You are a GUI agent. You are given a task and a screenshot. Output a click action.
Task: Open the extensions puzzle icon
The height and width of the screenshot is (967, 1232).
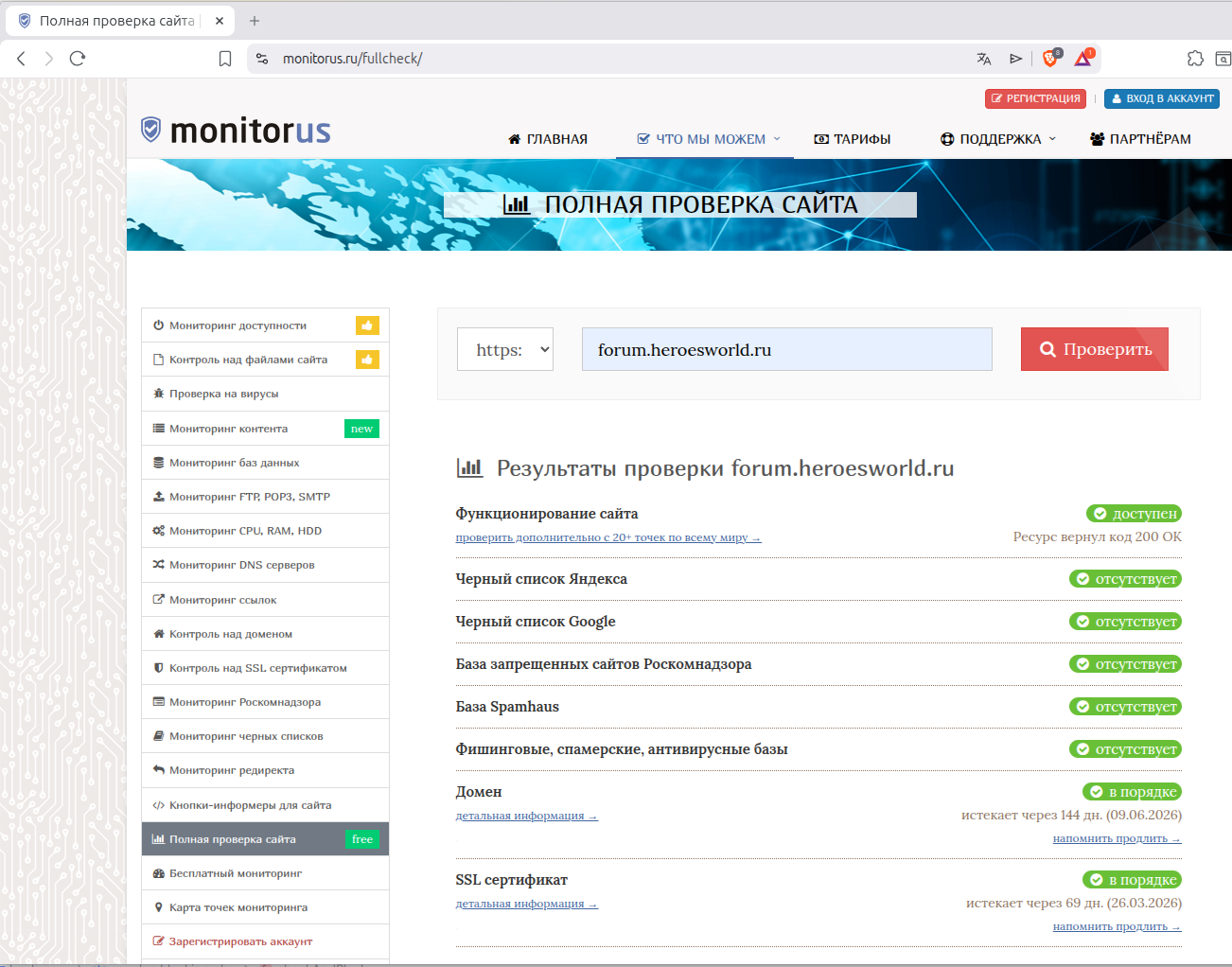click(1195, 59)
